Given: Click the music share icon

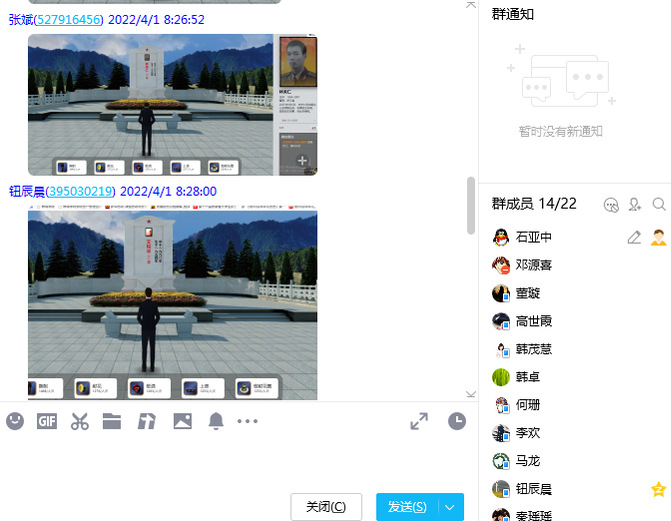Looking at the screenshot, I should click(x=146, y=421).
